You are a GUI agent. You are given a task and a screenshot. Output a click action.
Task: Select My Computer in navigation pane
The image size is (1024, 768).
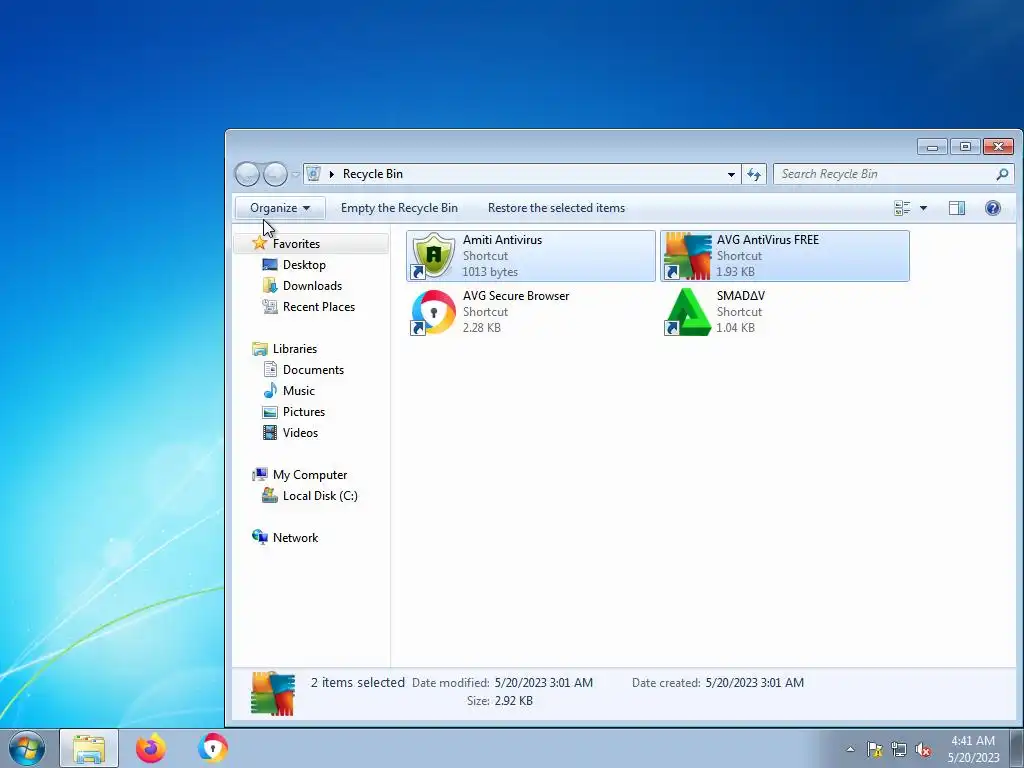[x=310, y=475]
